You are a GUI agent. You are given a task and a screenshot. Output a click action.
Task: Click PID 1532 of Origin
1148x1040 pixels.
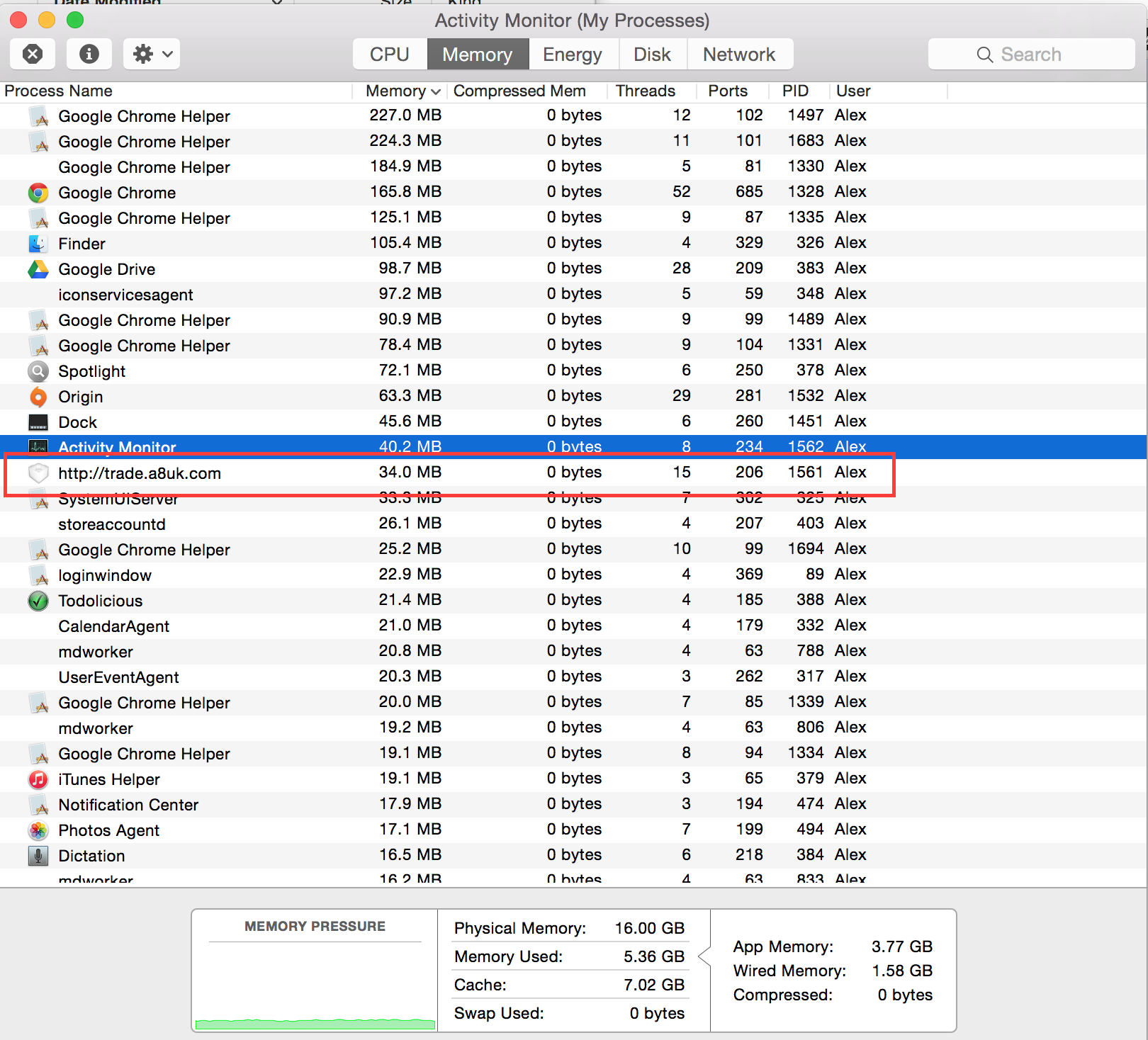(x=806, y=395)
